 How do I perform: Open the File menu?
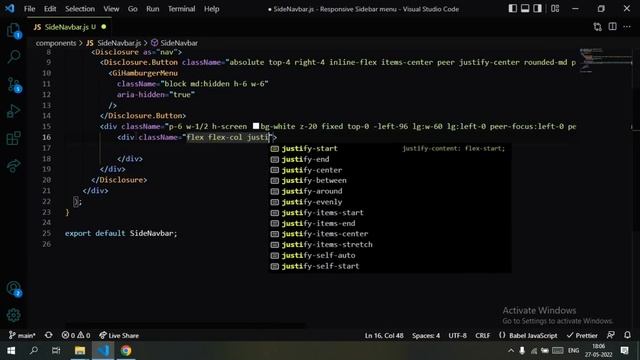pyautogui.click(x=29, y=9)
